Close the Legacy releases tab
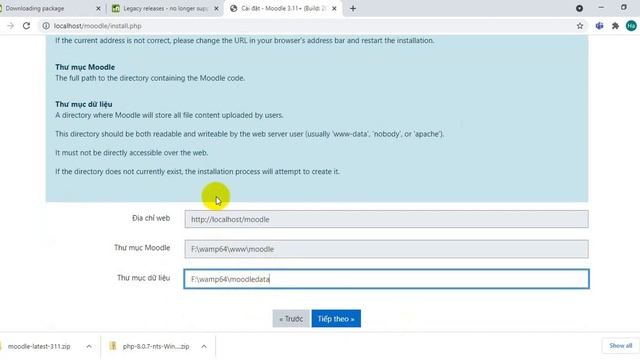This screenshot has height=360, width=640. (216, 8)
